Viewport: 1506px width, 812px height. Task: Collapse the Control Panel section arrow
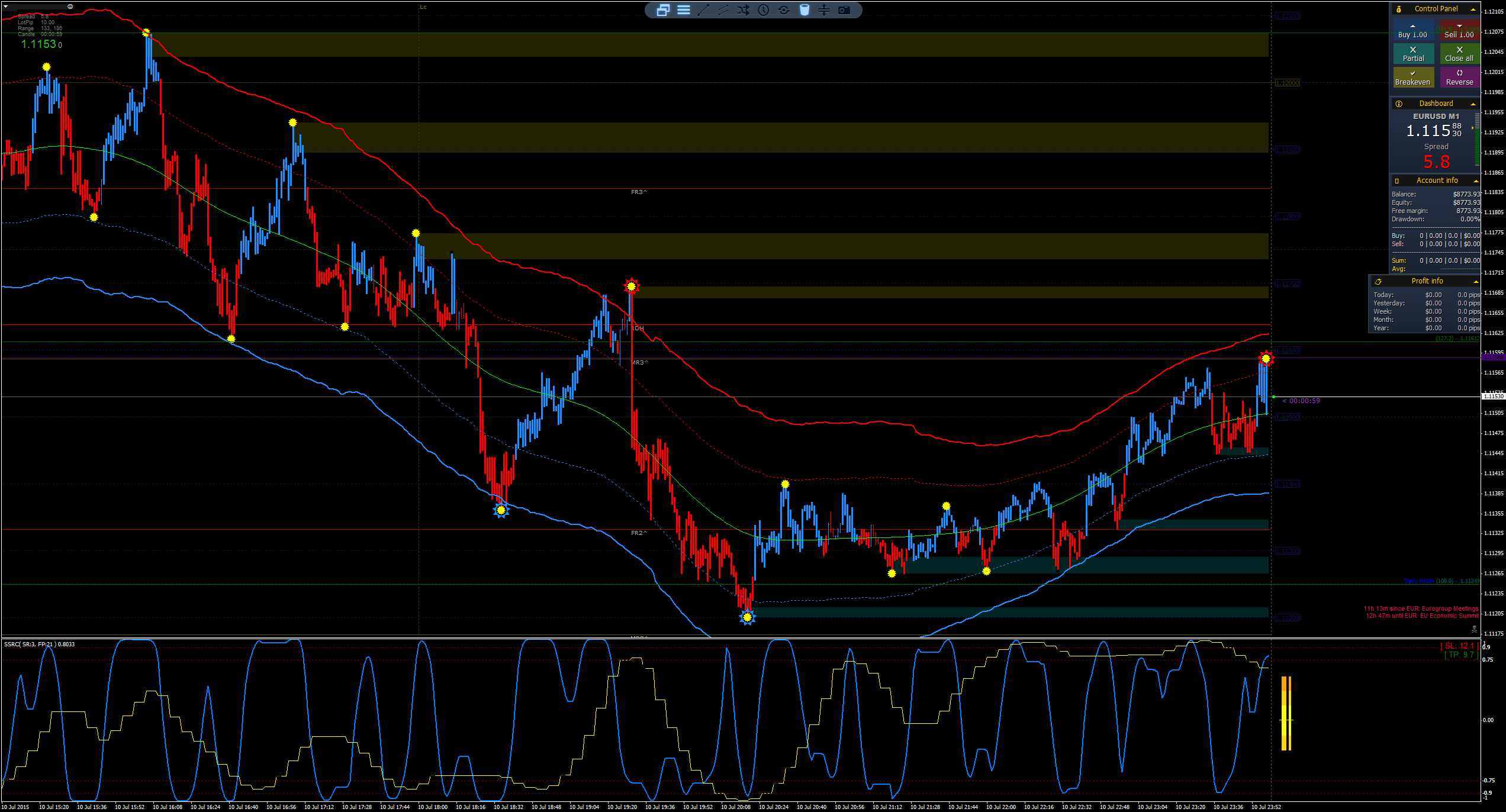[x=1473, y=9]
